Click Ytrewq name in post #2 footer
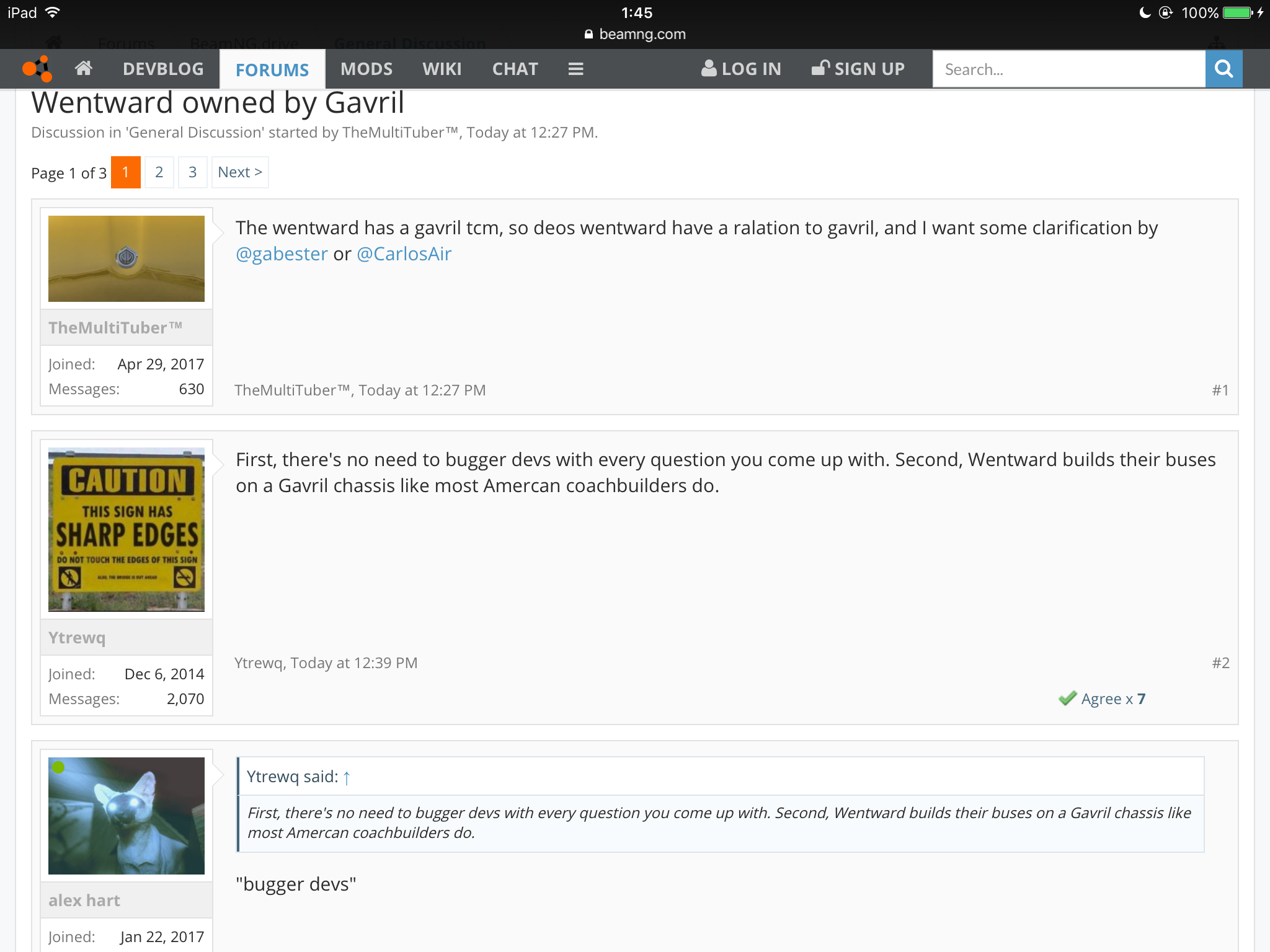This screenshot has width=1270, height=952. coord(259,663)
